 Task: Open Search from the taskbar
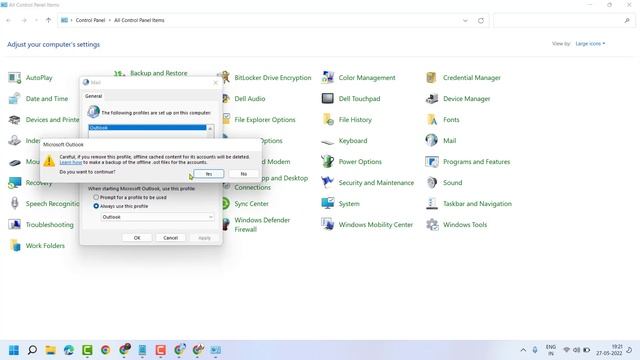pos(32,350)
